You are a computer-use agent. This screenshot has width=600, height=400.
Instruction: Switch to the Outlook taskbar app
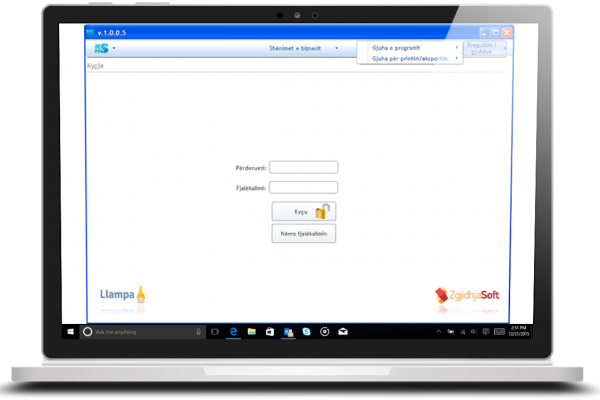(x=288, y=332)
